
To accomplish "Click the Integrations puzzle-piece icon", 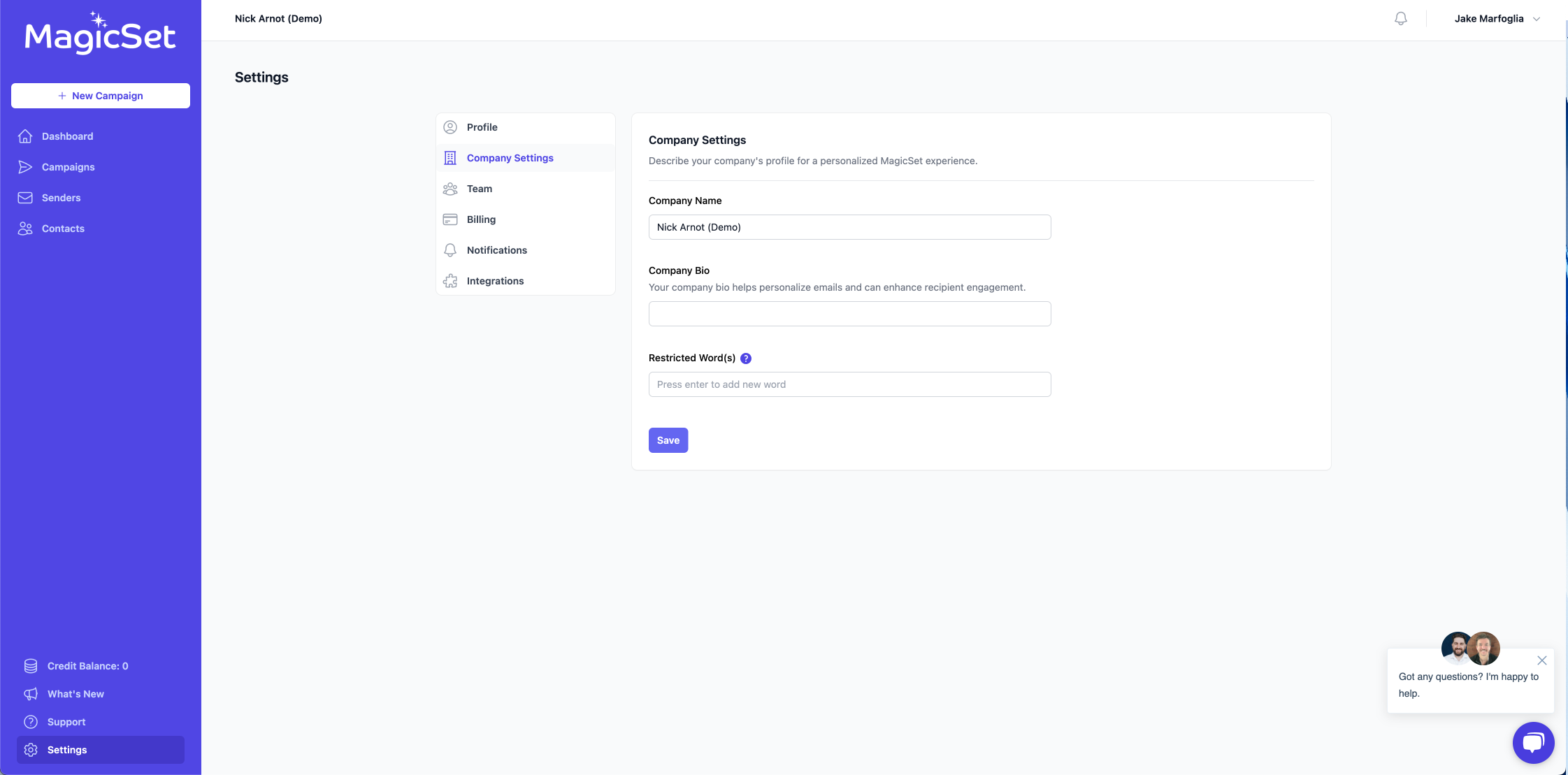I will coord(450,281).
